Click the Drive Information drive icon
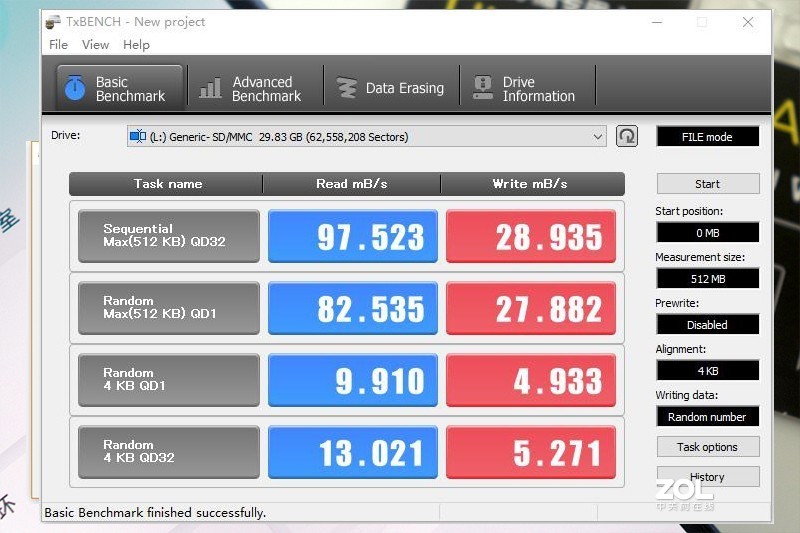Image resolution: width=800 pixels, height=533 pixels. (483, 88)
